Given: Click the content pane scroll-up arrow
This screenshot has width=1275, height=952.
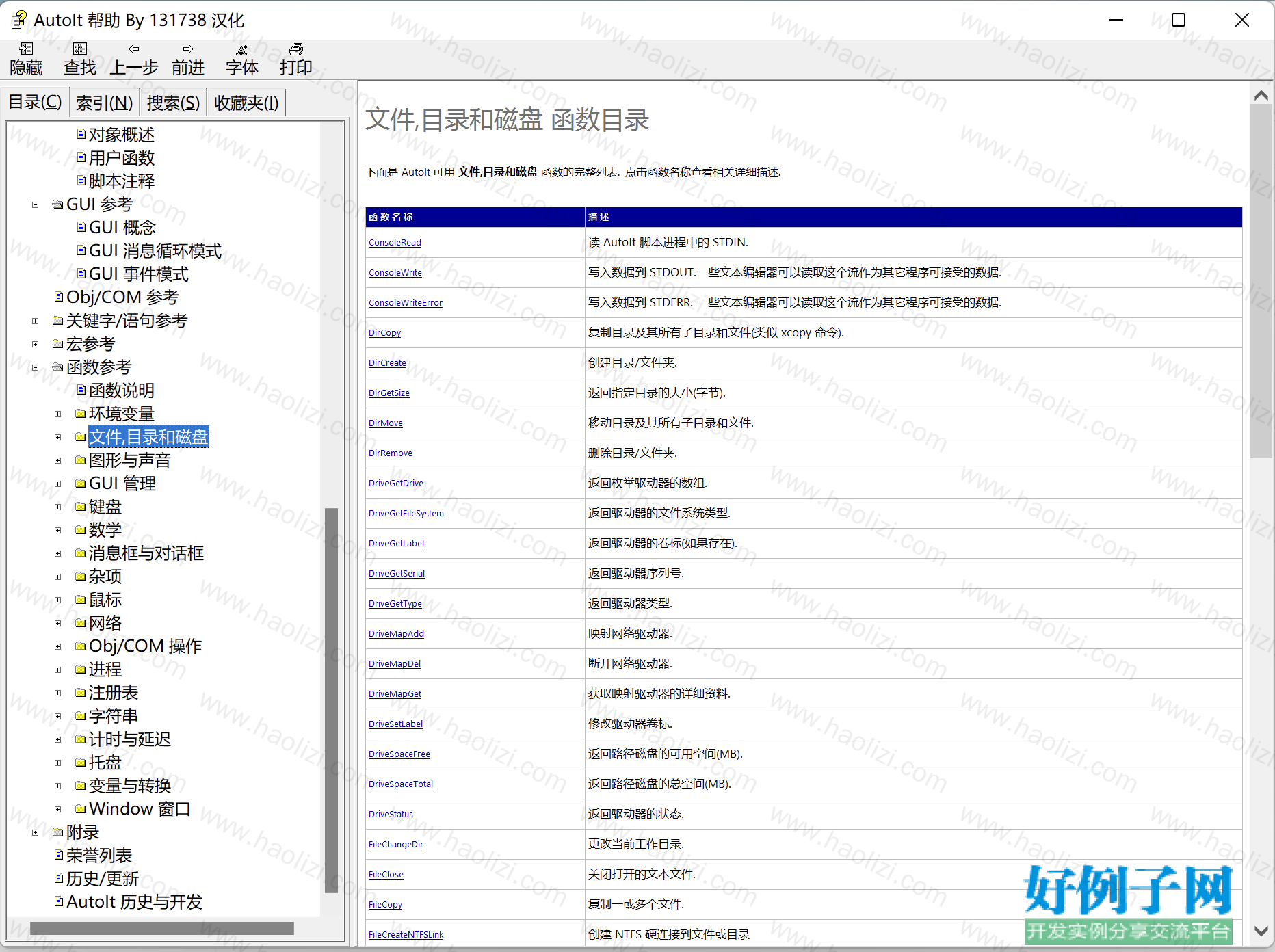Looking at the screenshot, I should pyautogui.click(x=1261, y=96).
